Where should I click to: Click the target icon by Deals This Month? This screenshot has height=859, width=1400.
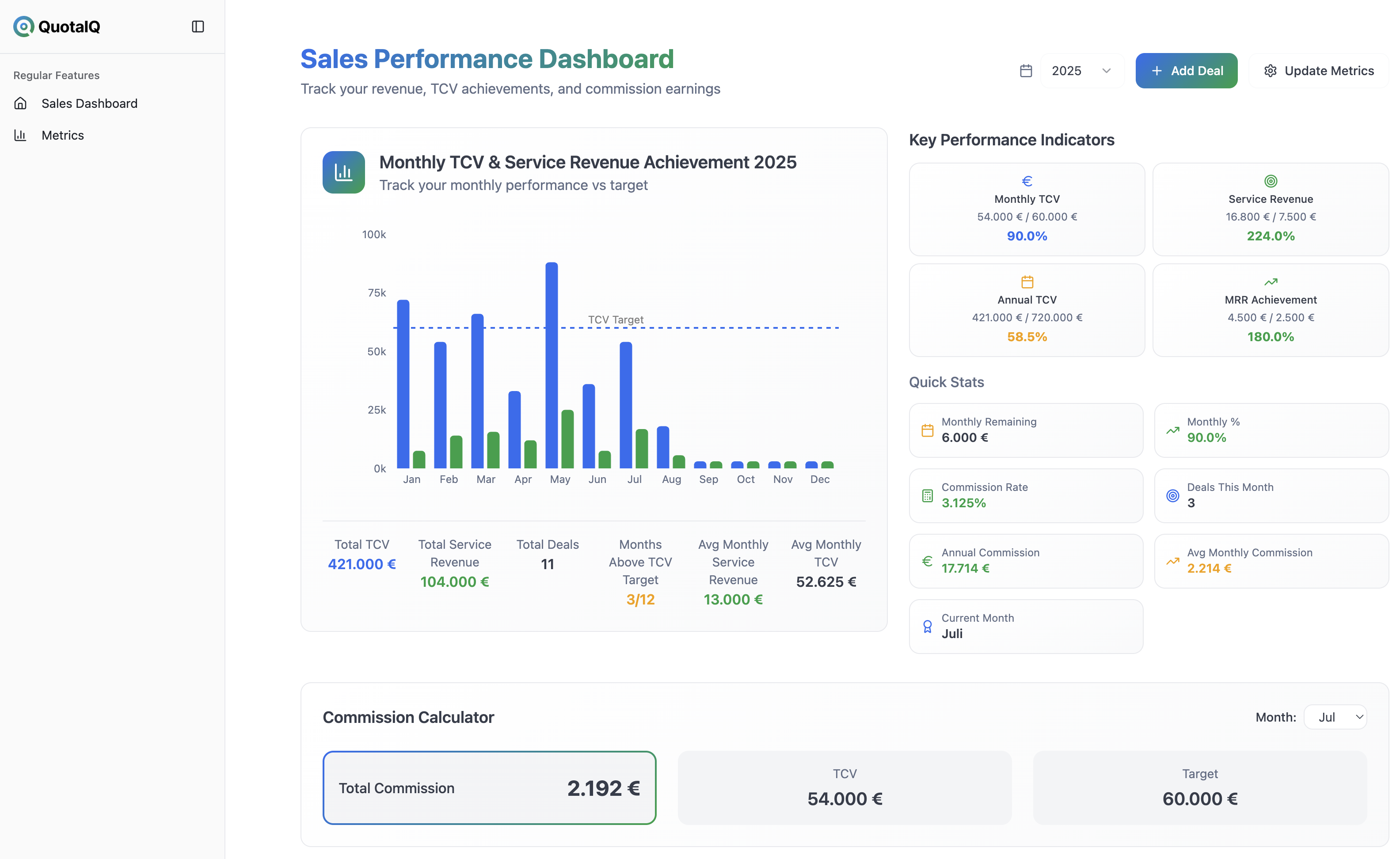pos(1172,495)
